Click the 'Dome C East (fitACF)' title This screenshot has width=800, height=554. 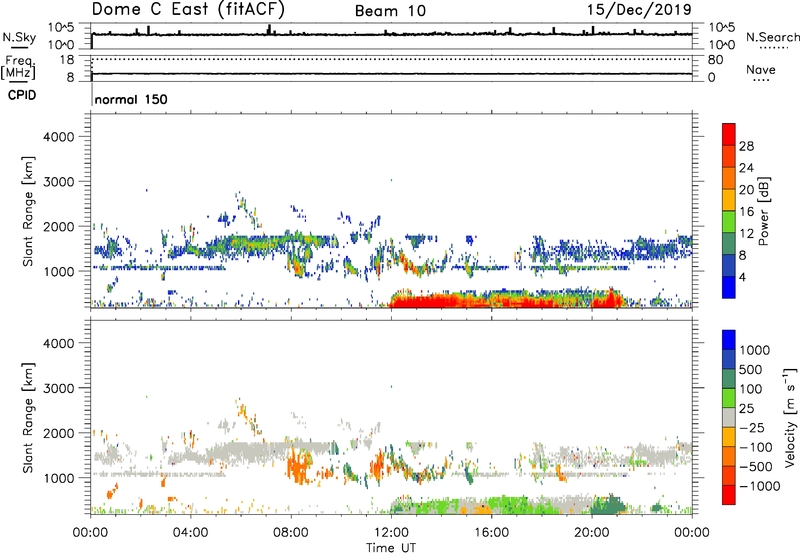188,9
